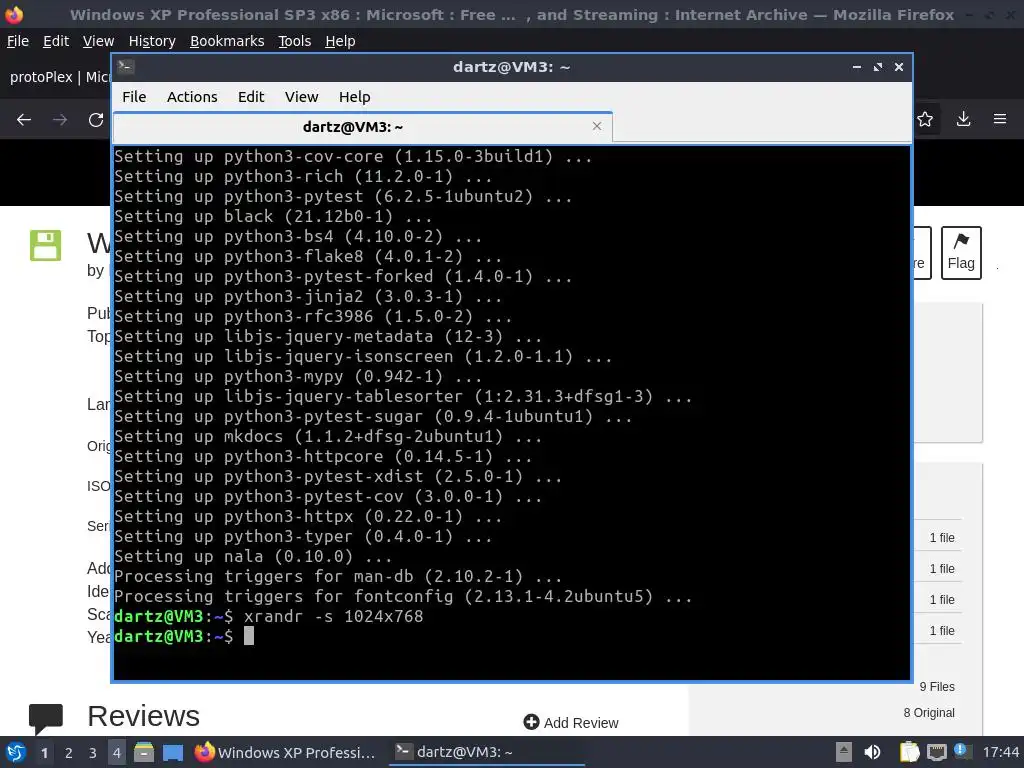Viewport: 1024px width, 768px height.
Task: Minimize the dartz@VM3 terminal window
Action: point(857,67)
